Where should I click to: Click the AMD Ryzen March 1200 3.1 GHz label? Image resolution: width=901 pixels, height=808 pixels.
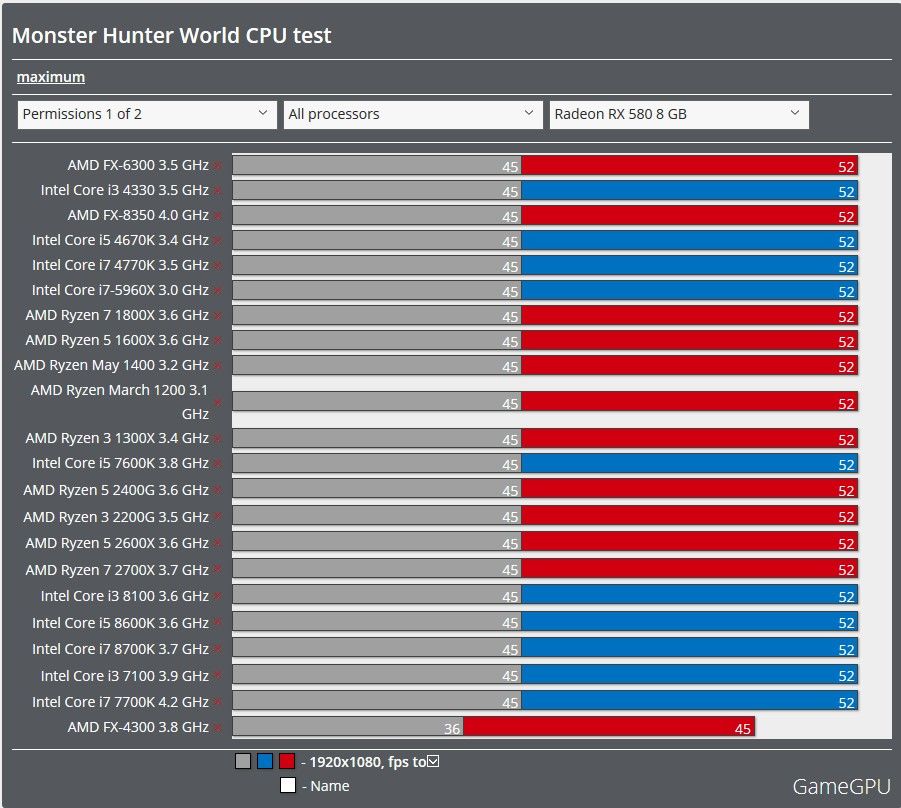(120, 402)
